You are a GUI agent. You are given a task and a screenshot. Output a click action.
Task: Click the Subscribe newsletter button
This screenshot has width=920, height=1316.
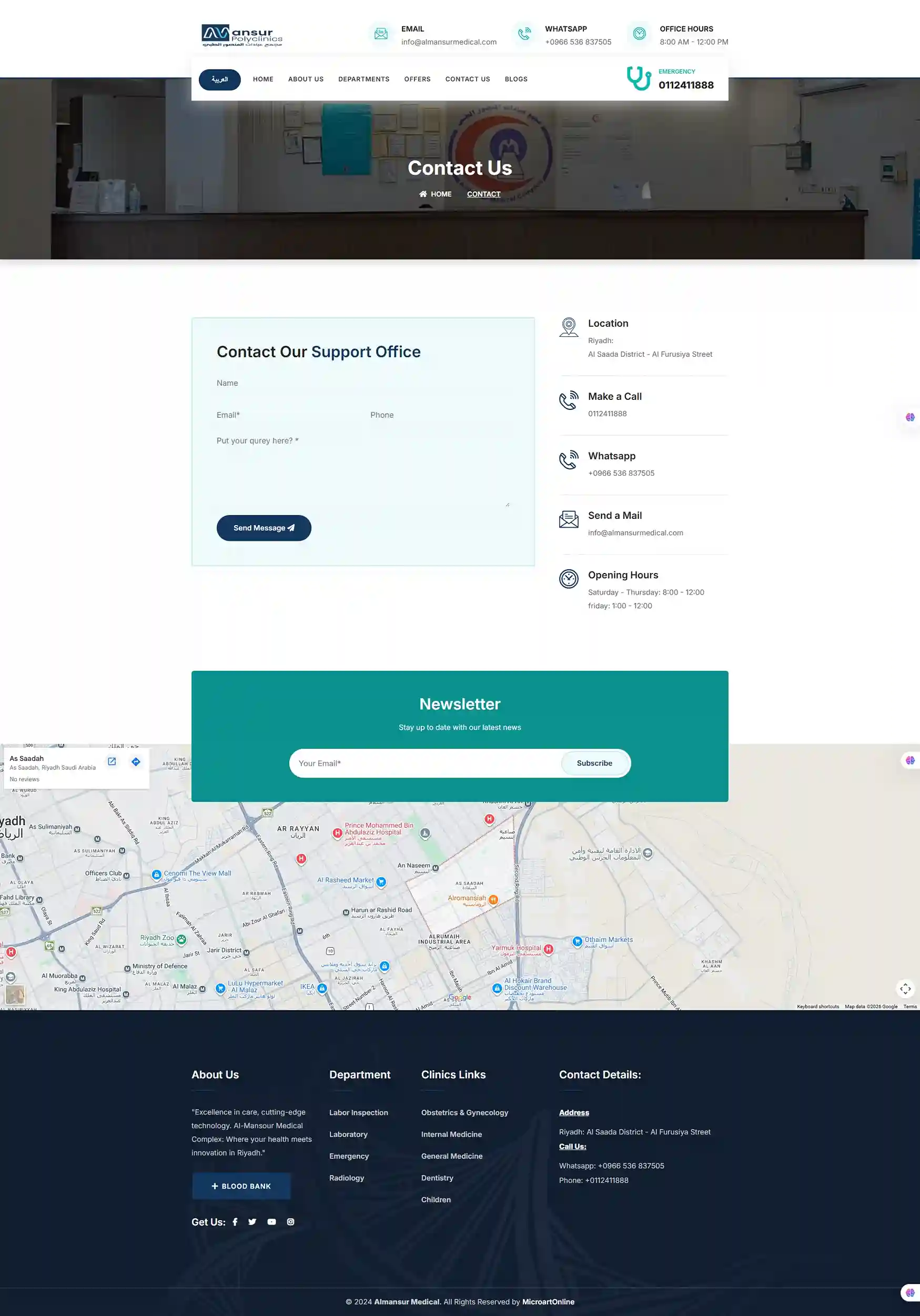(x=594, y=763)
